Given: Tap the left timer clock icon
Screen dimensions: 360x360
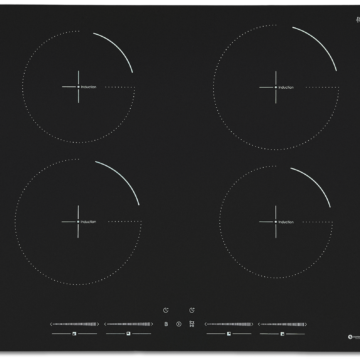Looking at the screenshot, I should pos(166,310).
